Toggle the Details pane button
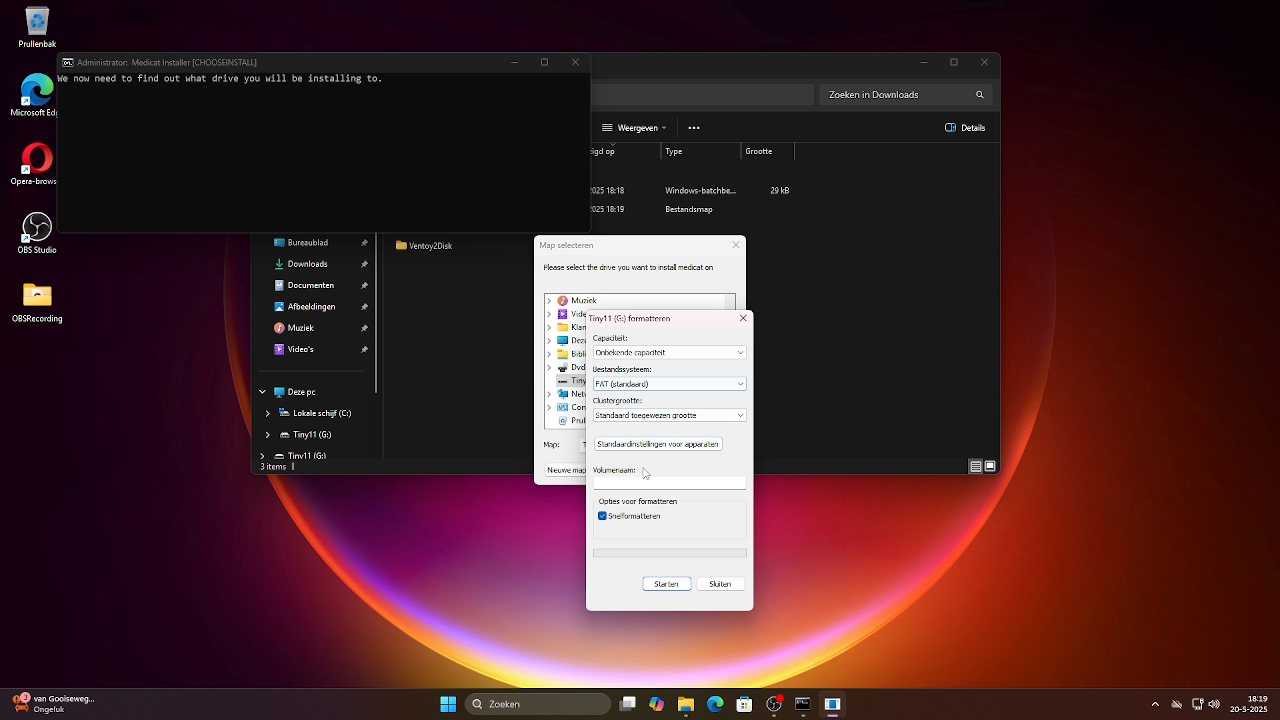Screen dimensions: 1280x720 point(965,128)
